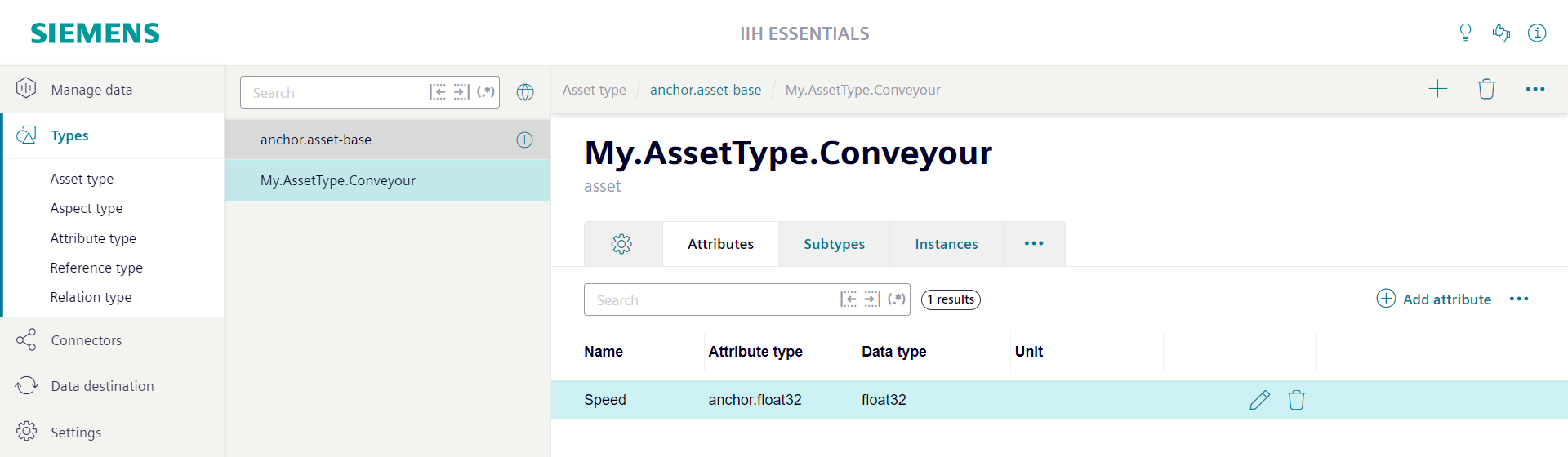This screenshot has width=1568, height=457.
Task: Edit the Speed attribute with pencil icon
Action: pos(1259,400)
